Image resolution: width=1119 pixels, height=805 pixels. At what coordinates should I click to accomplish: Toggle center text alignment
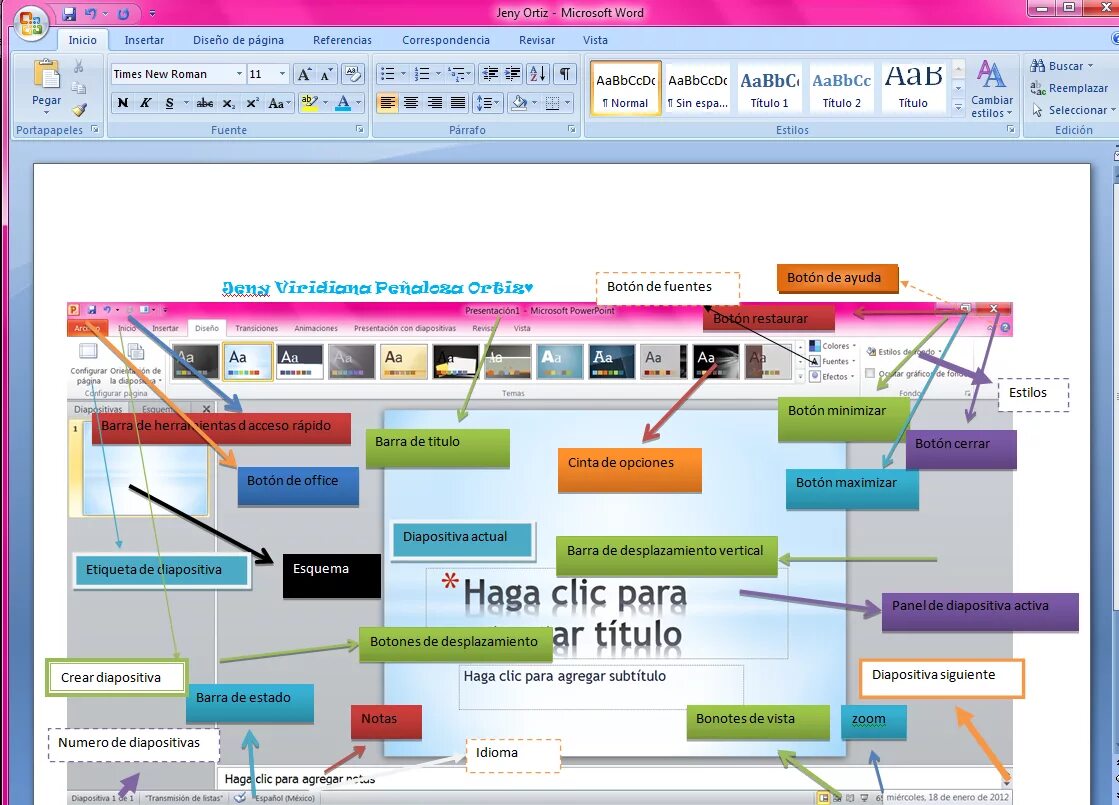click(411, 103)
